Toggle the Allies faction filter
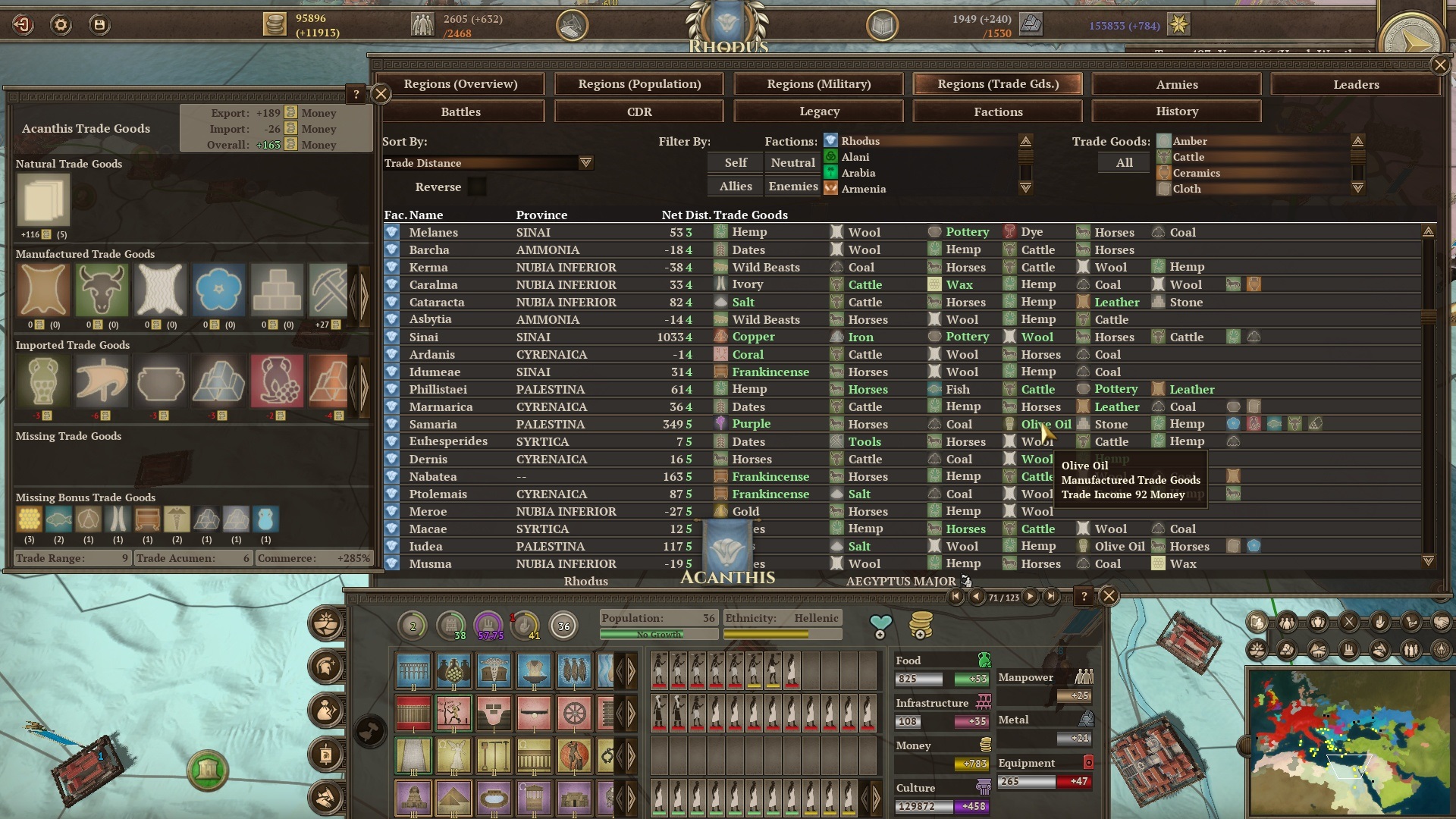This screenshot has width=1456, height=819. 736,186
